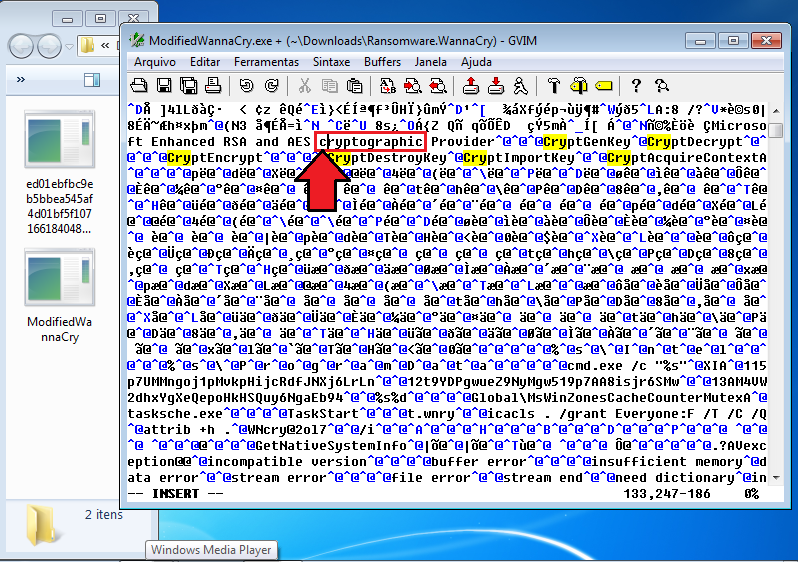Select the ed01ebfbc9e... file thumbnail

tap(60, 139)
